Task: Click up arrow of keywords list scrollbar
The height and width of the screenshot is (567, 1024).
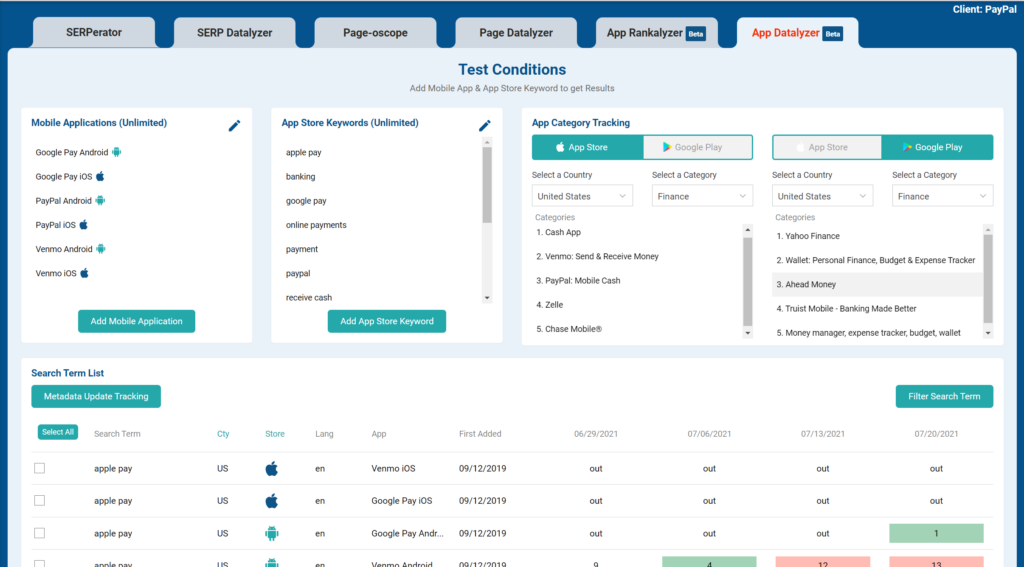Action: 487,142
